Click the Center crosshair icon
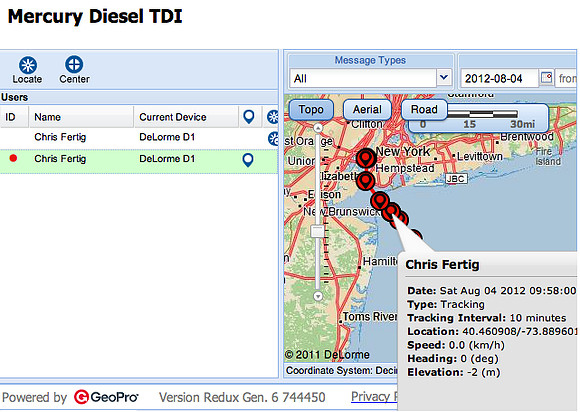This screenshot has height=412, width=580. point(74,64)
